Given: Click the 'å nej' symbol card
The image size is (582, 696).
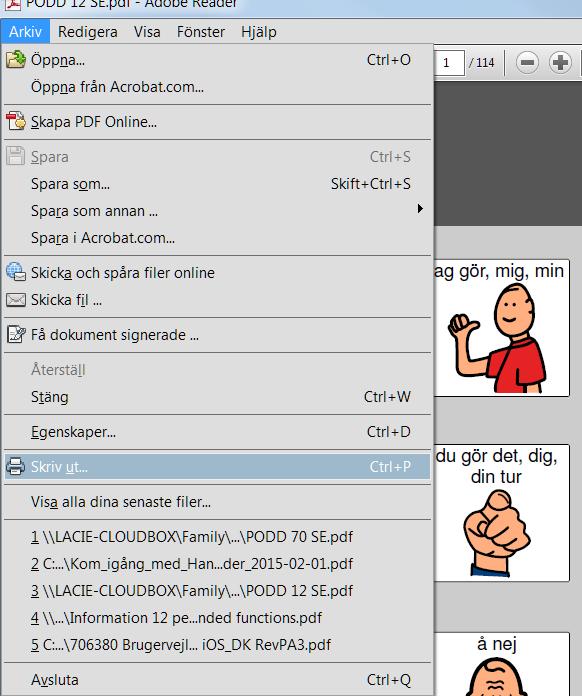Looking at the screenshot, I should pyautogui.click(x=502, y=664).
